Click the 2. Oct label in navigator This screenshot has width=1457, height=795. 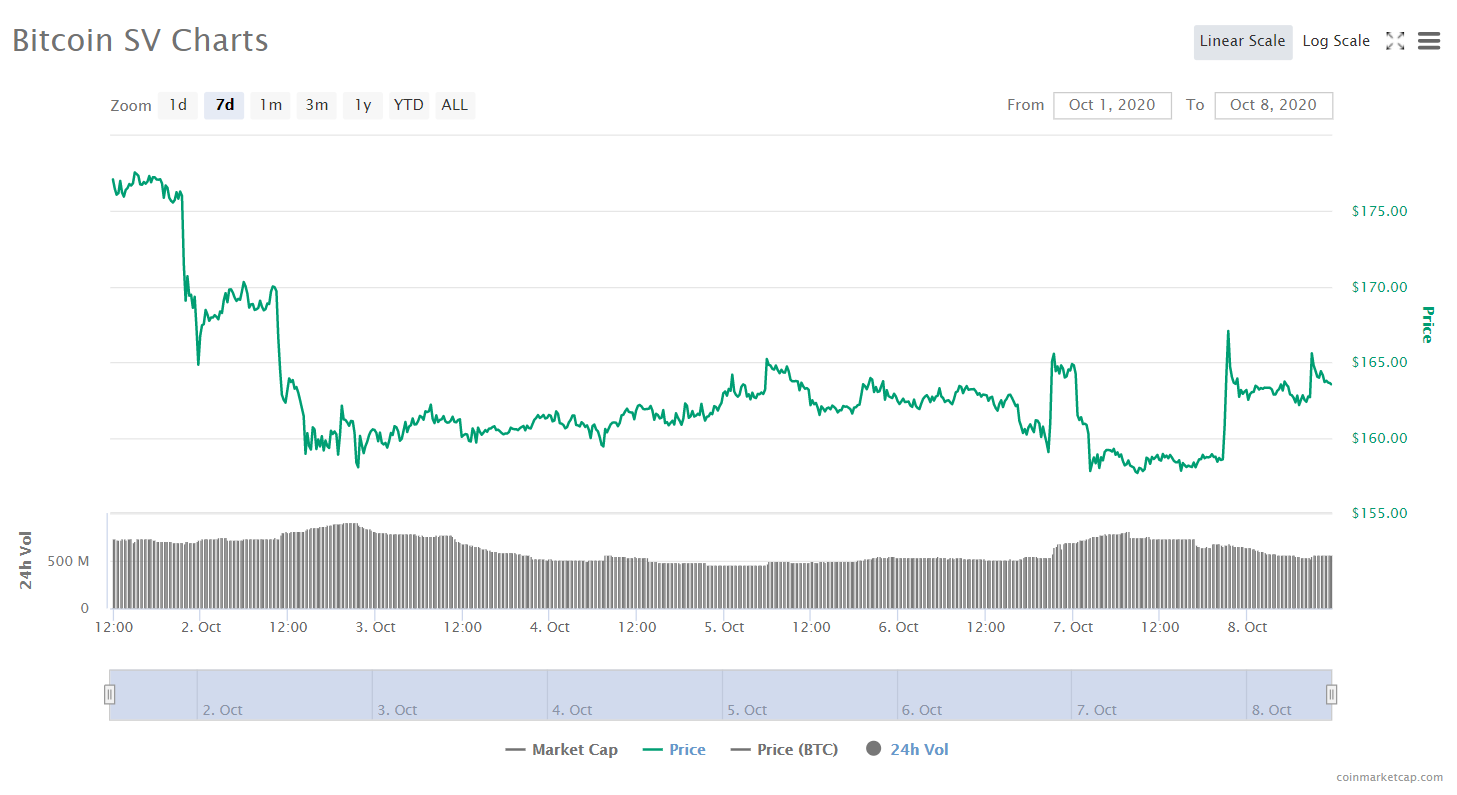(222, 710)
